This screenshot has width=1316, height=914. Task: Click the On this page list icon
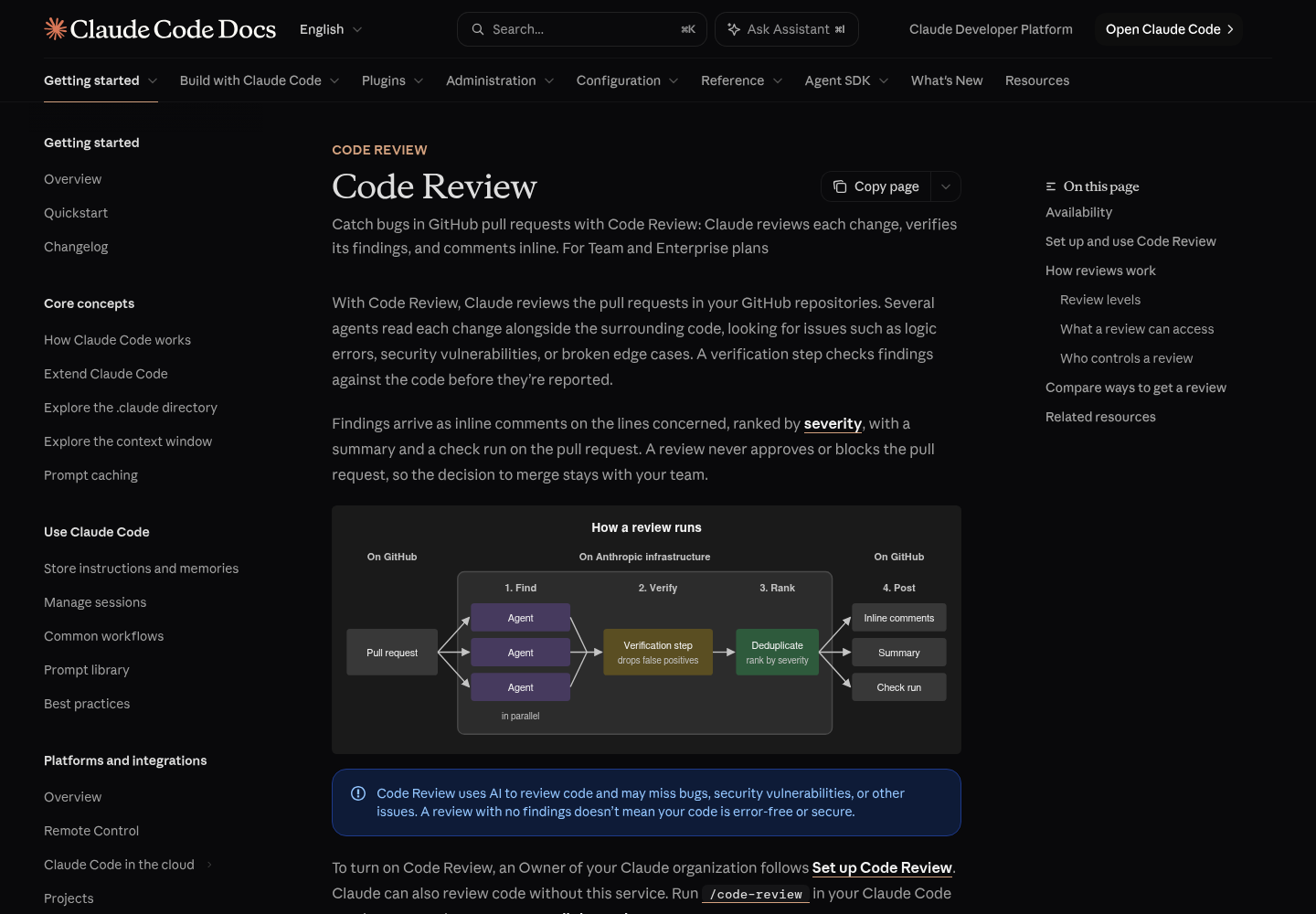pyautogui.click(x=1051, y=186)
